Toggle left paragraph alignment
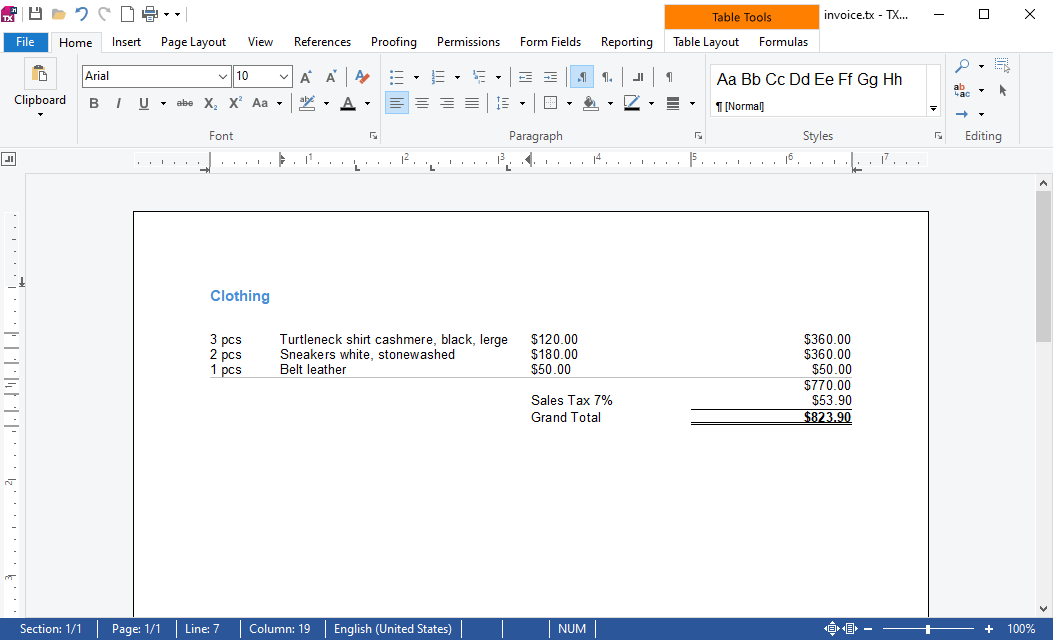The width and height of the screenshot is (1053, 640). point(397,103)
